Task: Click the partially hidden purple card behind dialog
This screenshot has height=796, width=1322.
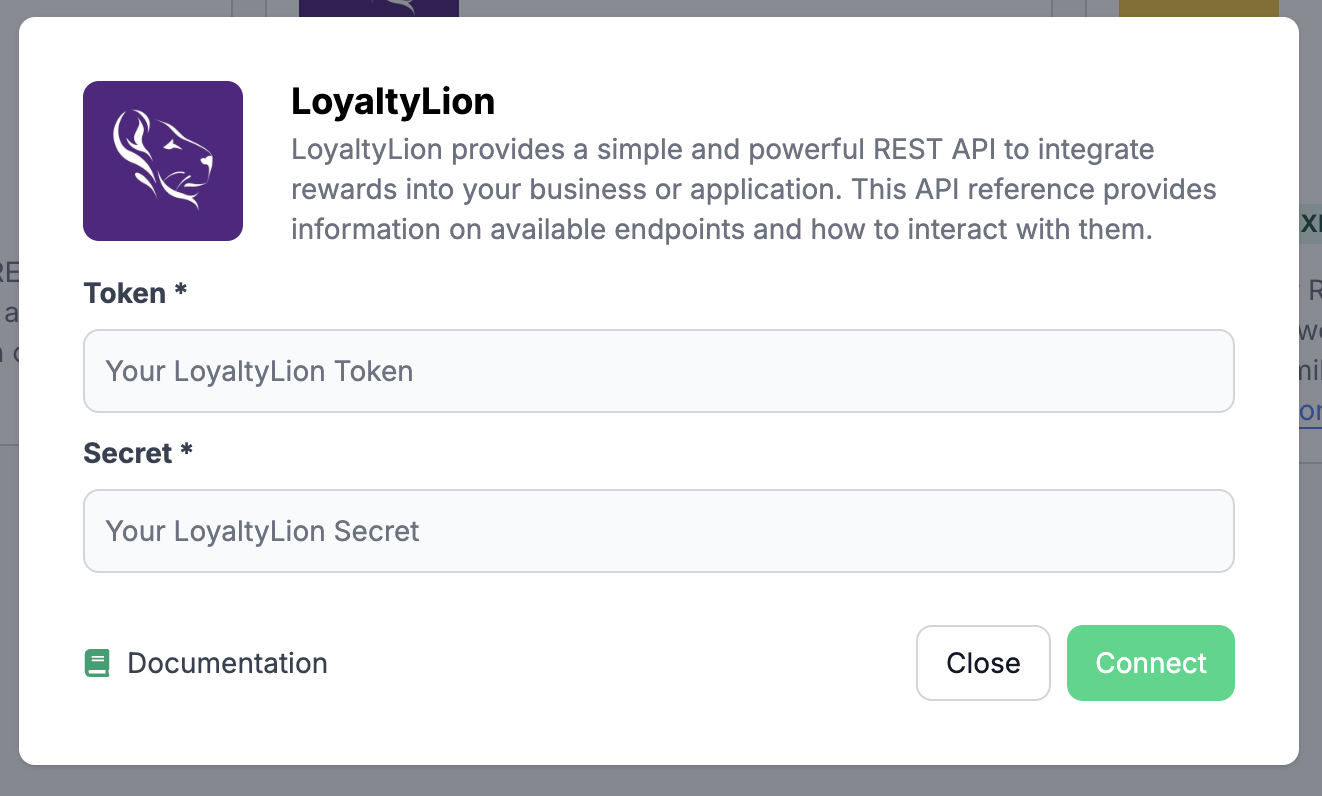Action: tap(378, 7)
